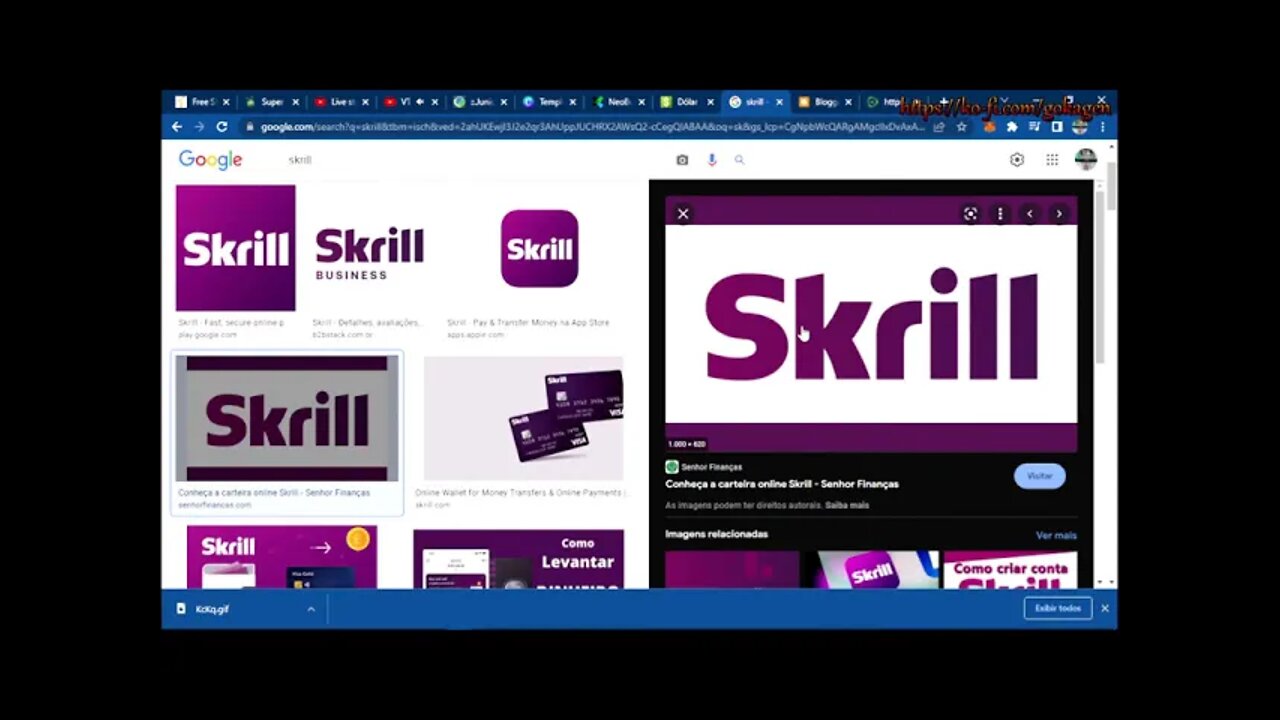Click the Google logo
The width and height of the screenshot is (1280, 720).
(210, 160)
